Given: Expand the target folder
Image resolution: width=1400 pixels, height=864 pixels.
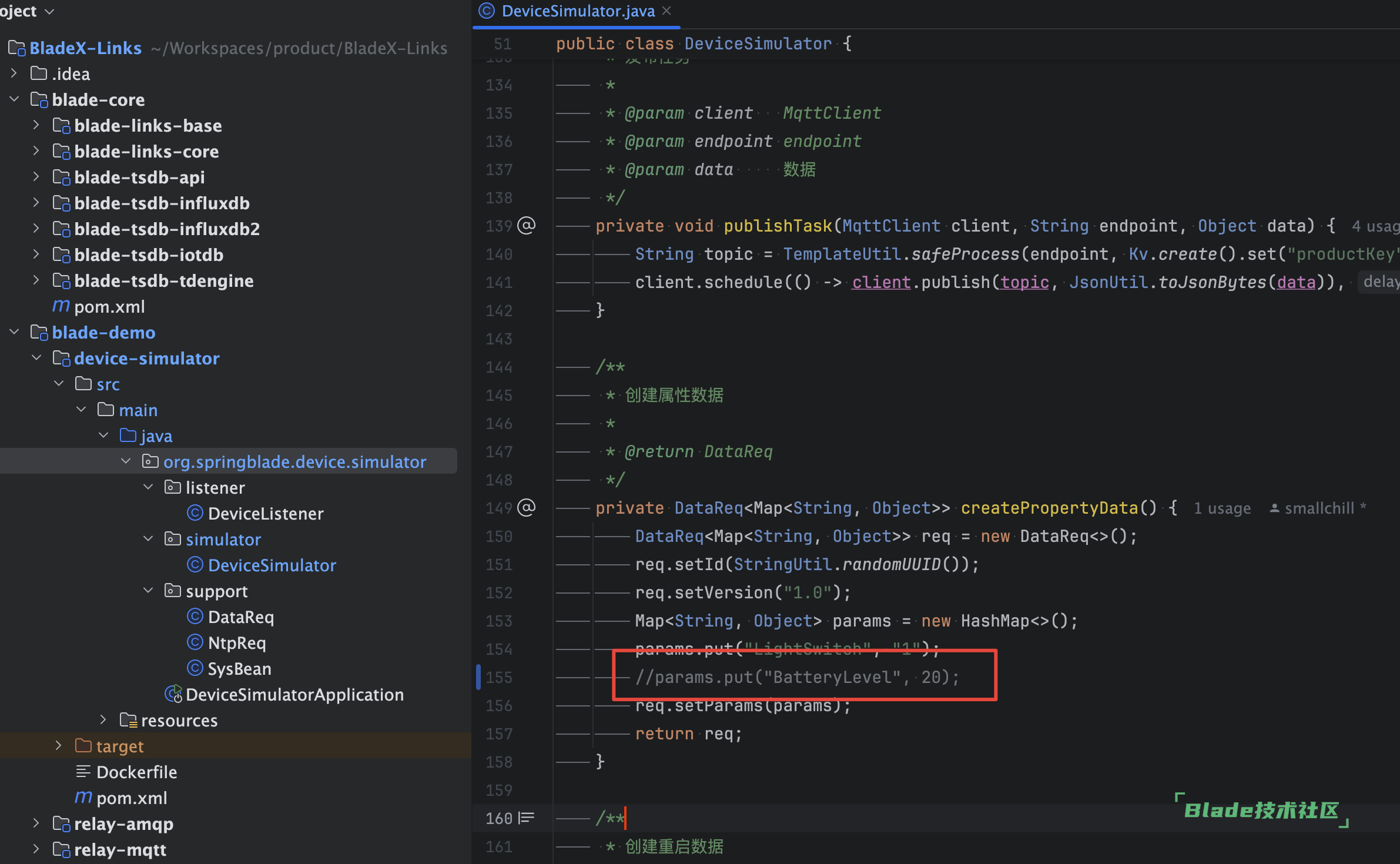Looking at the screenshot, I should pyautogui.click(x=59, y=746).
